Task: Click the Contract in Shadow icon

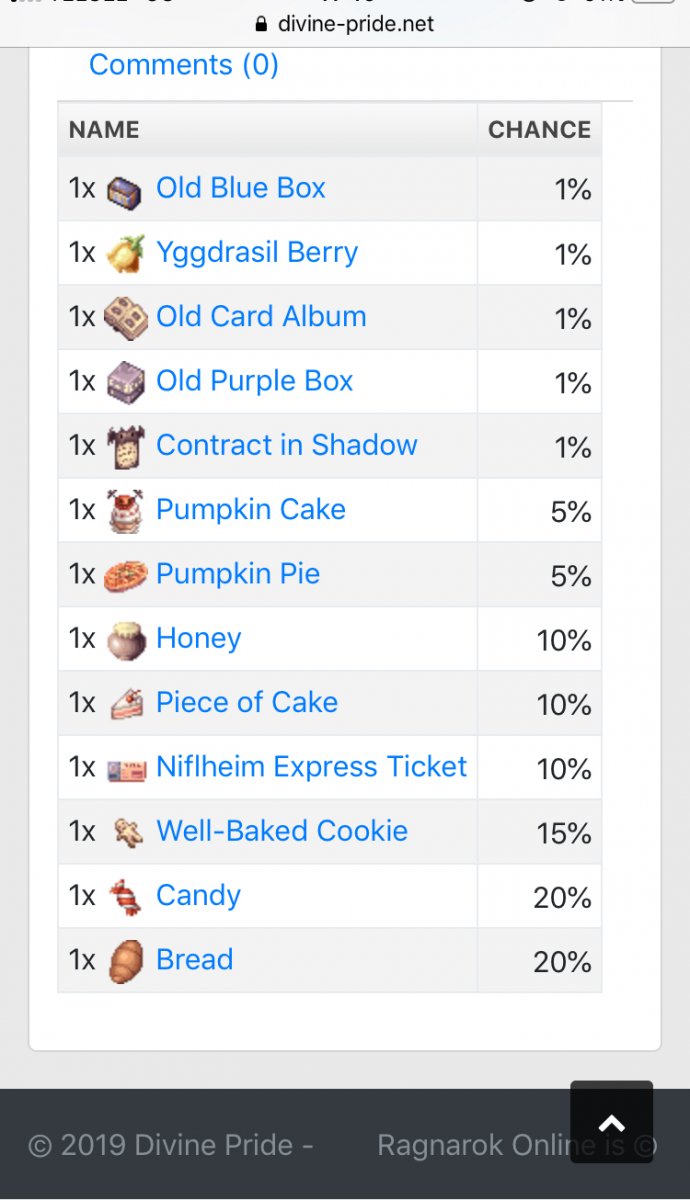Action: (x=126, y=447)
